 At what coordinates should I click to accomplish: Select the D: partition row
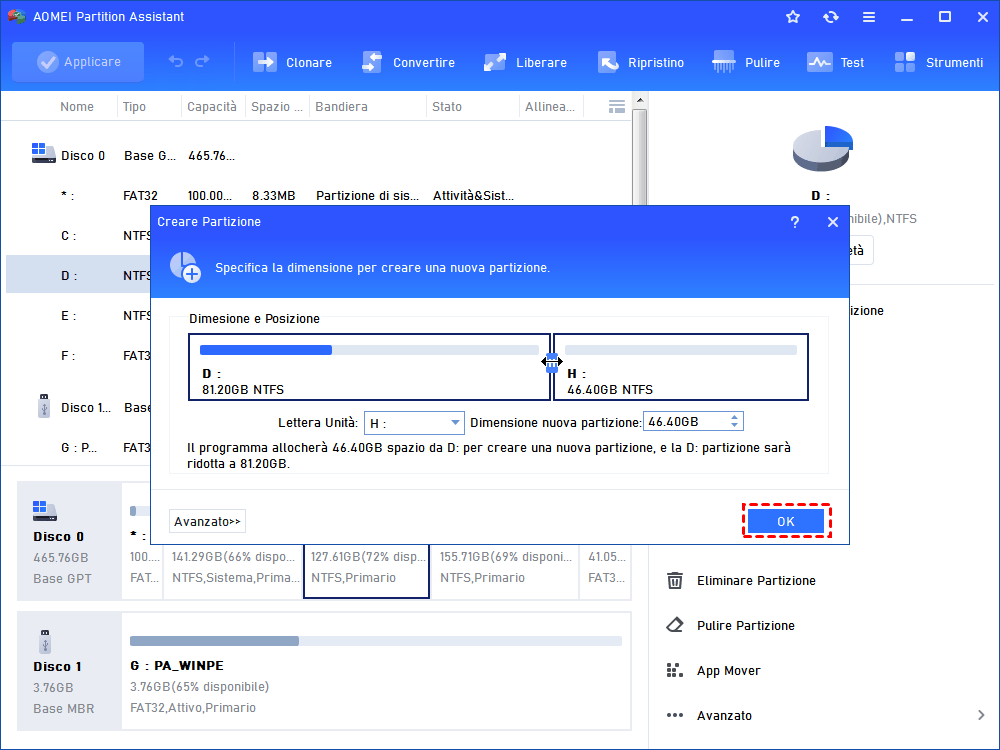tap(78, 275)
